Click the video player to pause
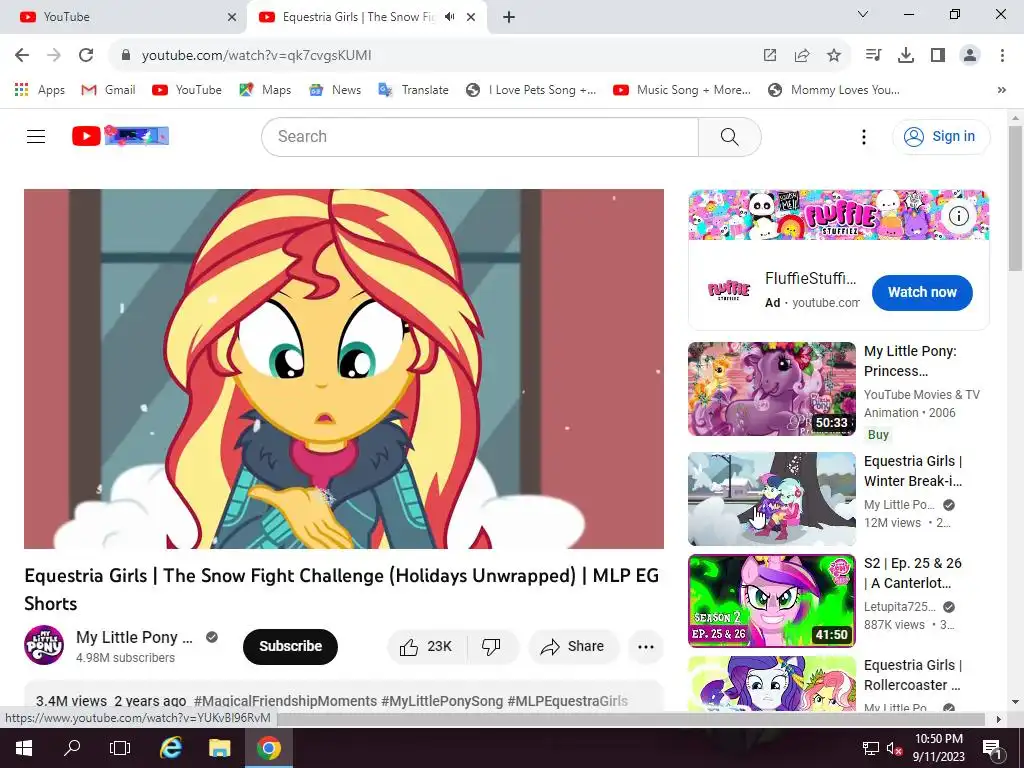The image size is (1024, 768). [344, 369]
